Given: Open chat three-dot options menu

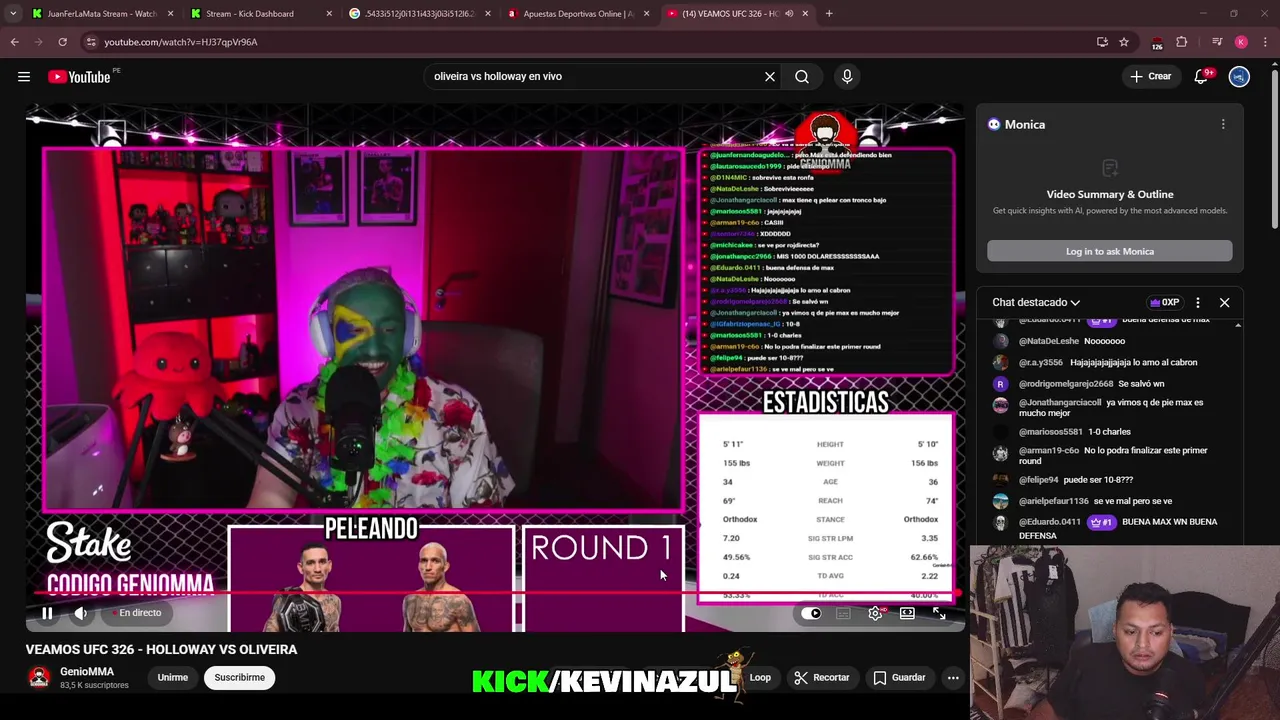Looking at the screenshot, I should pyautogui.click(x=1198, y=302).
